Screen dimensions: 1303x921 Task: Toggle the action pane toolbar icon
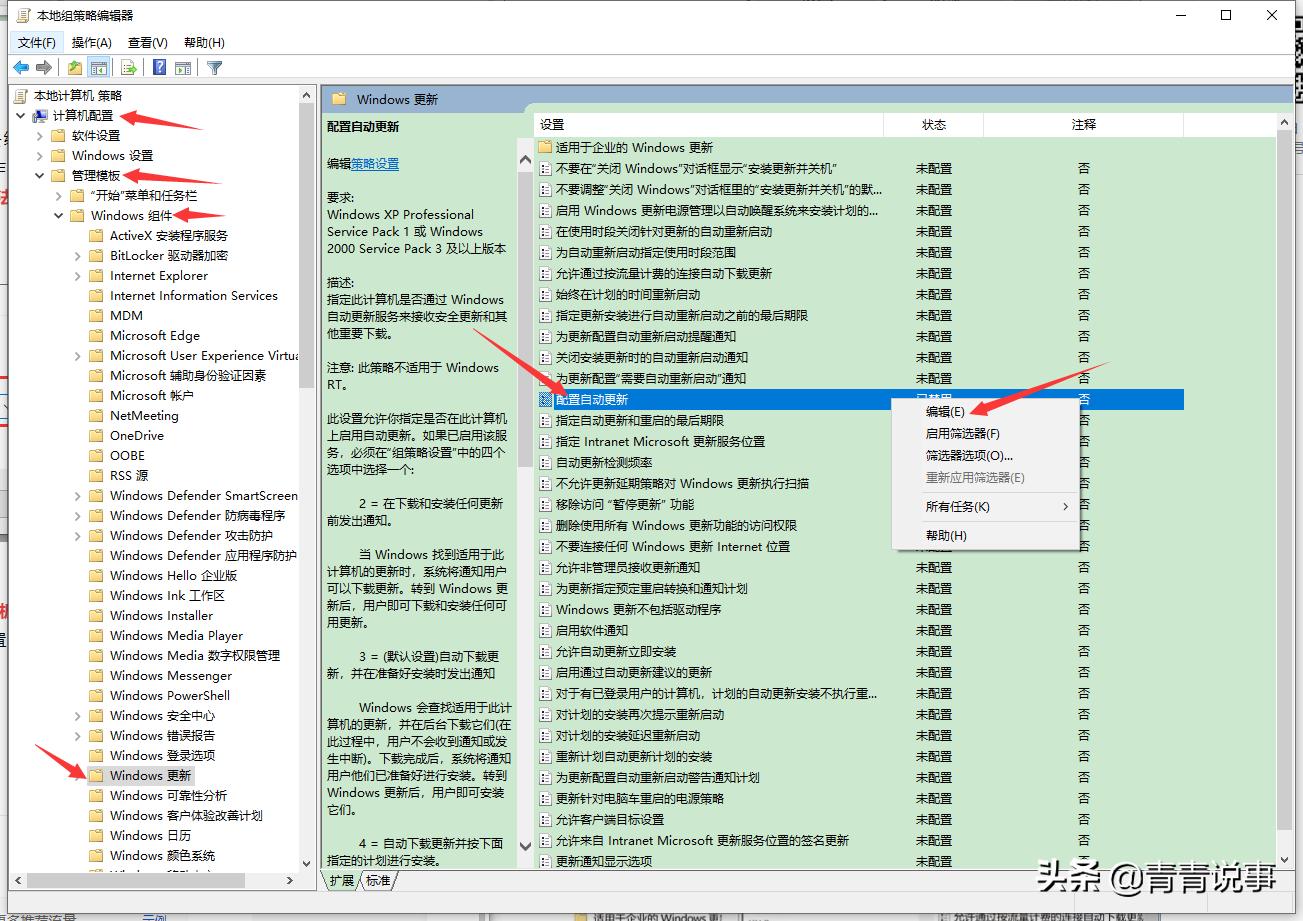click(184, 67)
